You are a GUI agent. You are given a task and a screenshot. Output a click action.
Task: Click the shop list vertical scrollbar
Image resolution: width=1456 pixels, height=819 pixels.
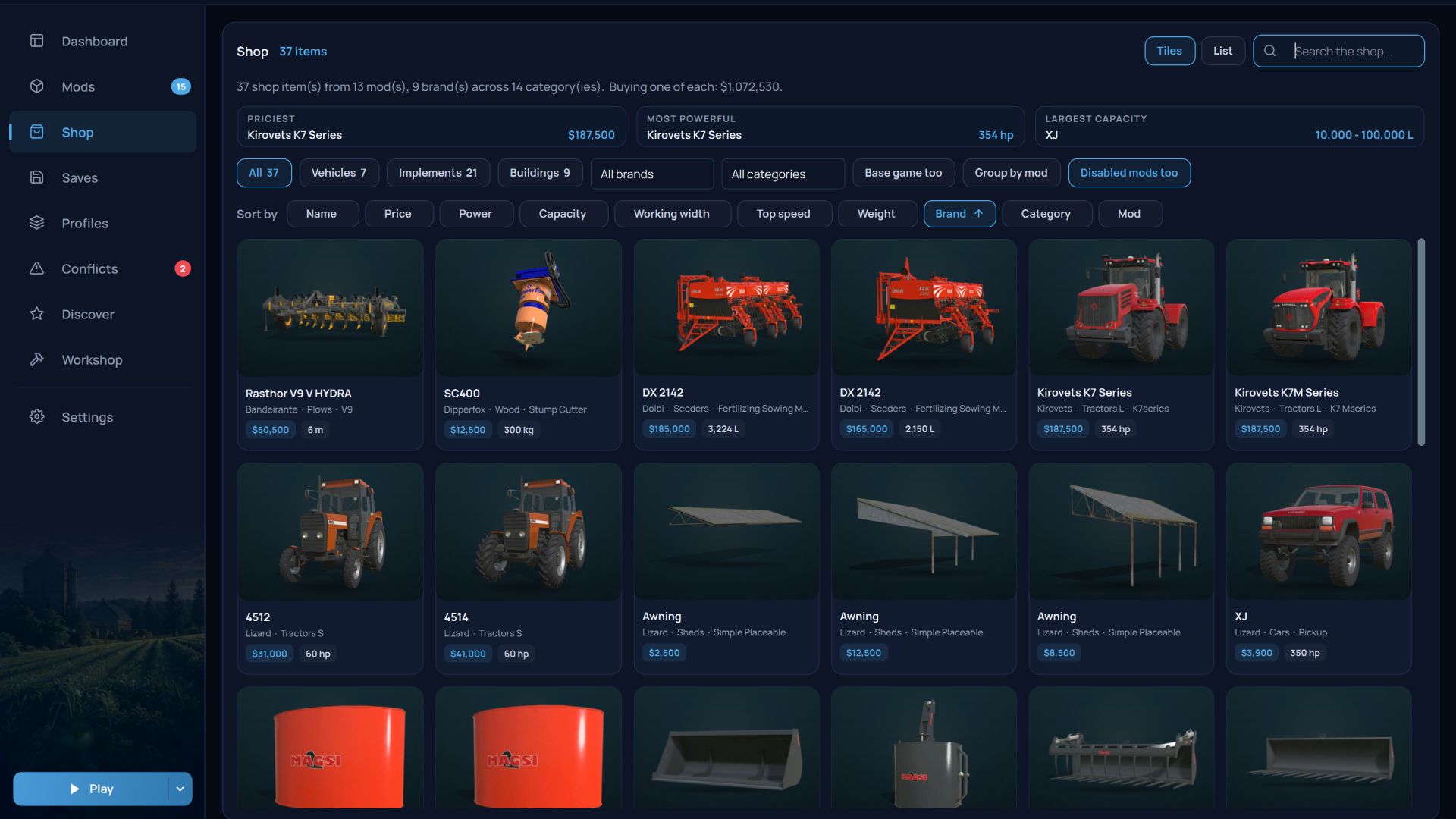[1421, 342]
